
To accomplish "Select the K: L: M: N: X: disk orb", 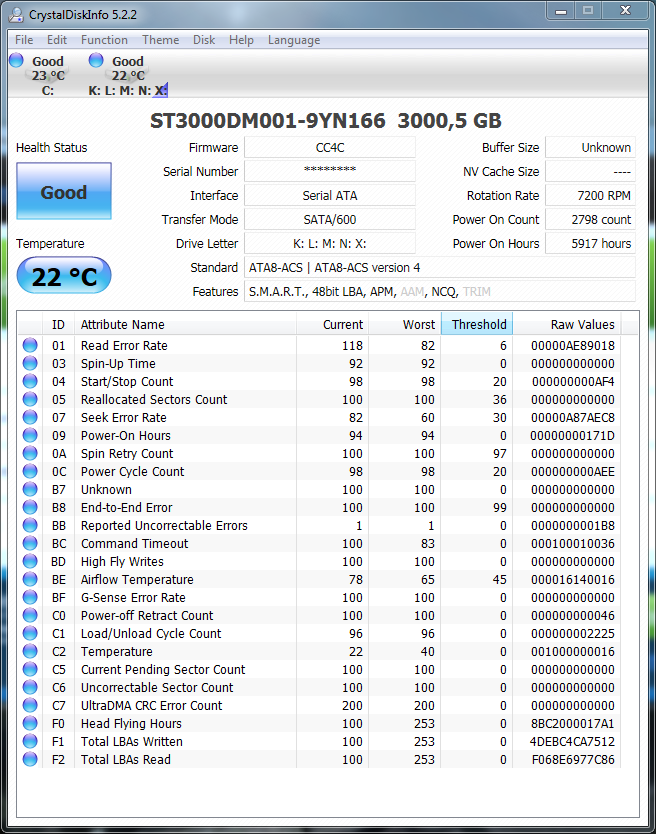I will (96, 60).
